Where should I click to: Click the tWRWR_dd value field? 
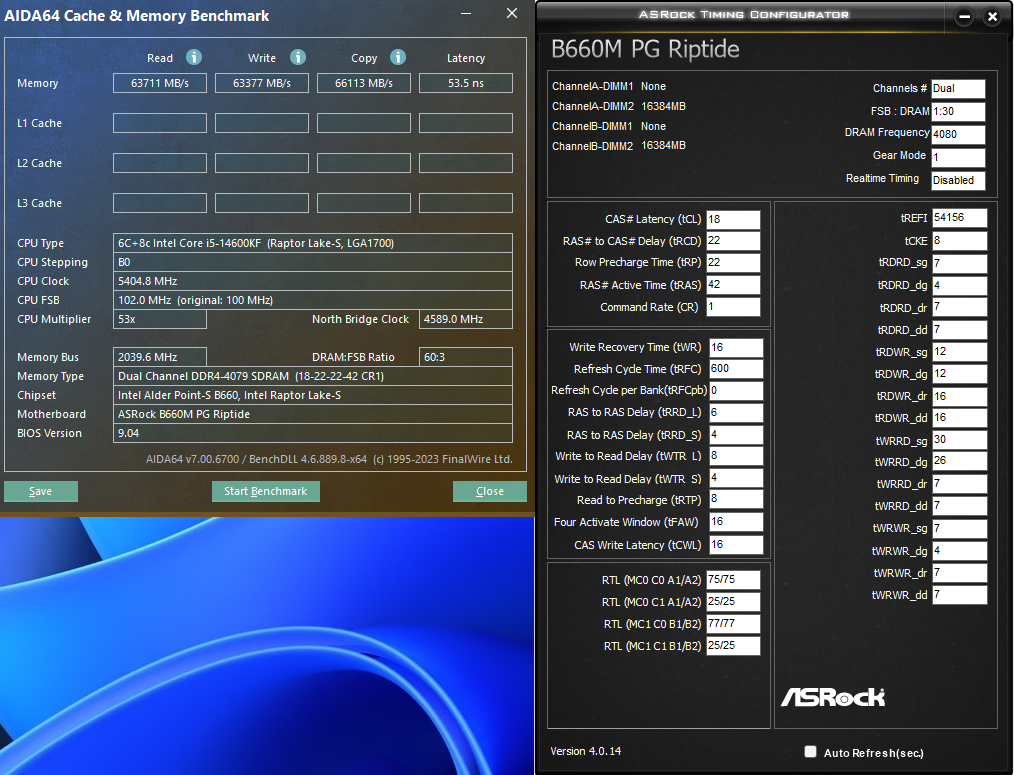[959, 595]
